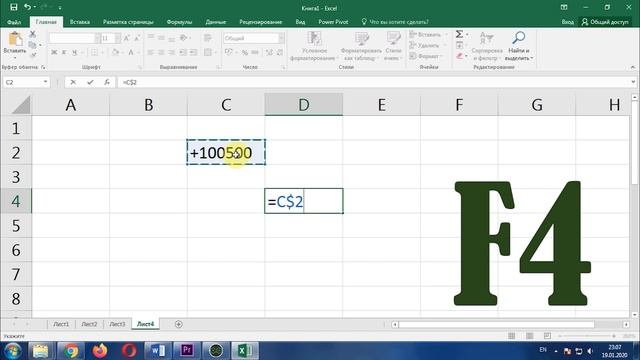Open Chrome from the Windows taskbar
640x360 pixels.
(70, 351)
